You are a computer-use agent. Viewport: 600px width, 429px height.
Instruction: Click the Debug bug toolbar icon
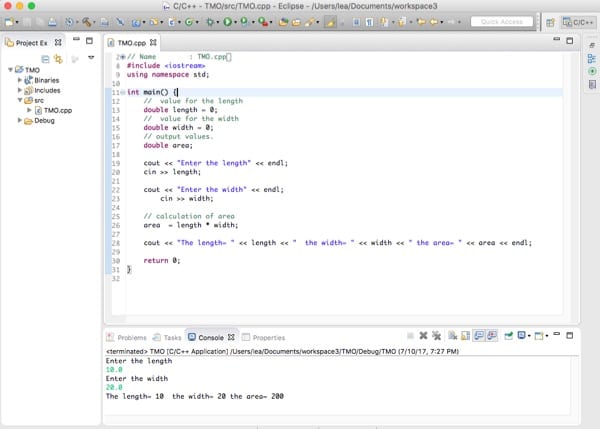coord(210,22)
